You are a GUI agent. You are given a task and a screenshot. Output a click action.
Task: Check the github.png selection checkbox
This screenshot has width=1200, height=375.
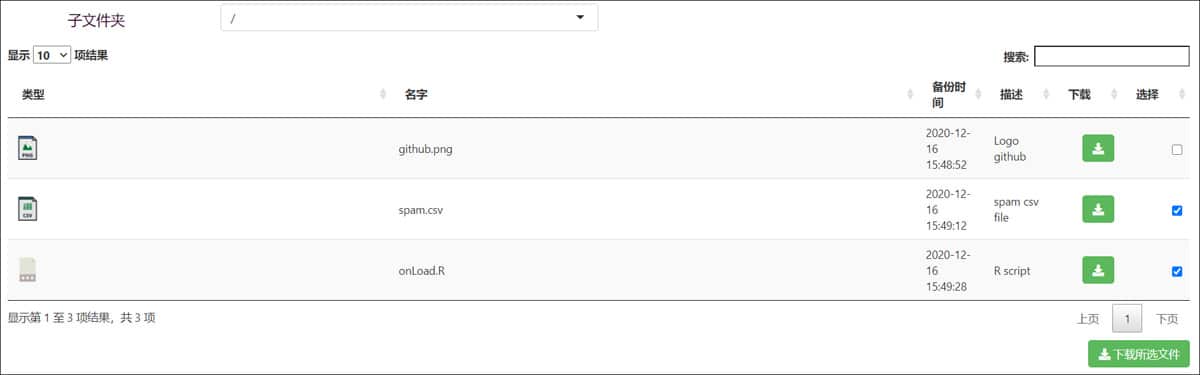(1177, 150)
